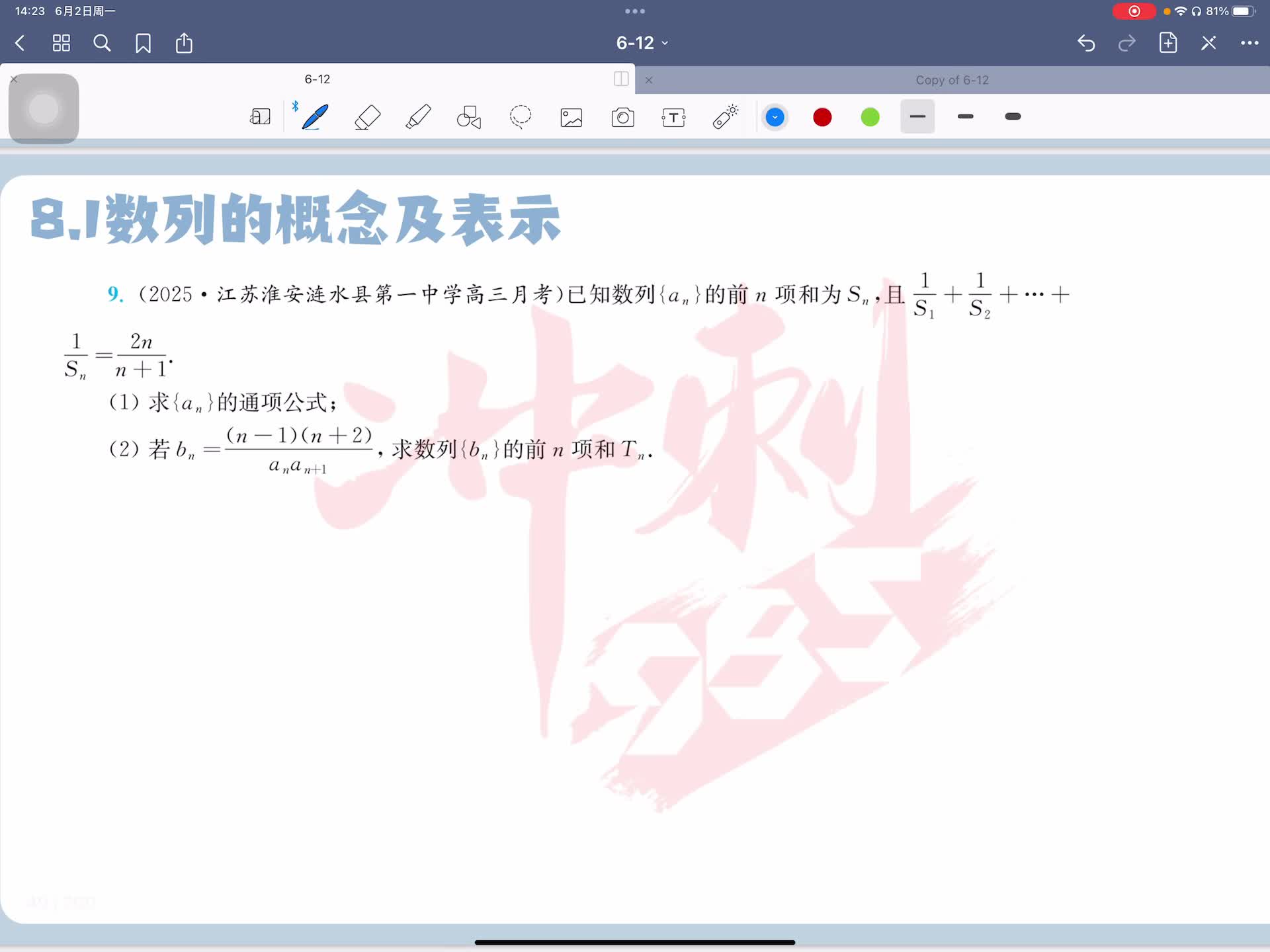
Task: Toggle the split view icon on the 6-12 tab
Action: point(621,79)
